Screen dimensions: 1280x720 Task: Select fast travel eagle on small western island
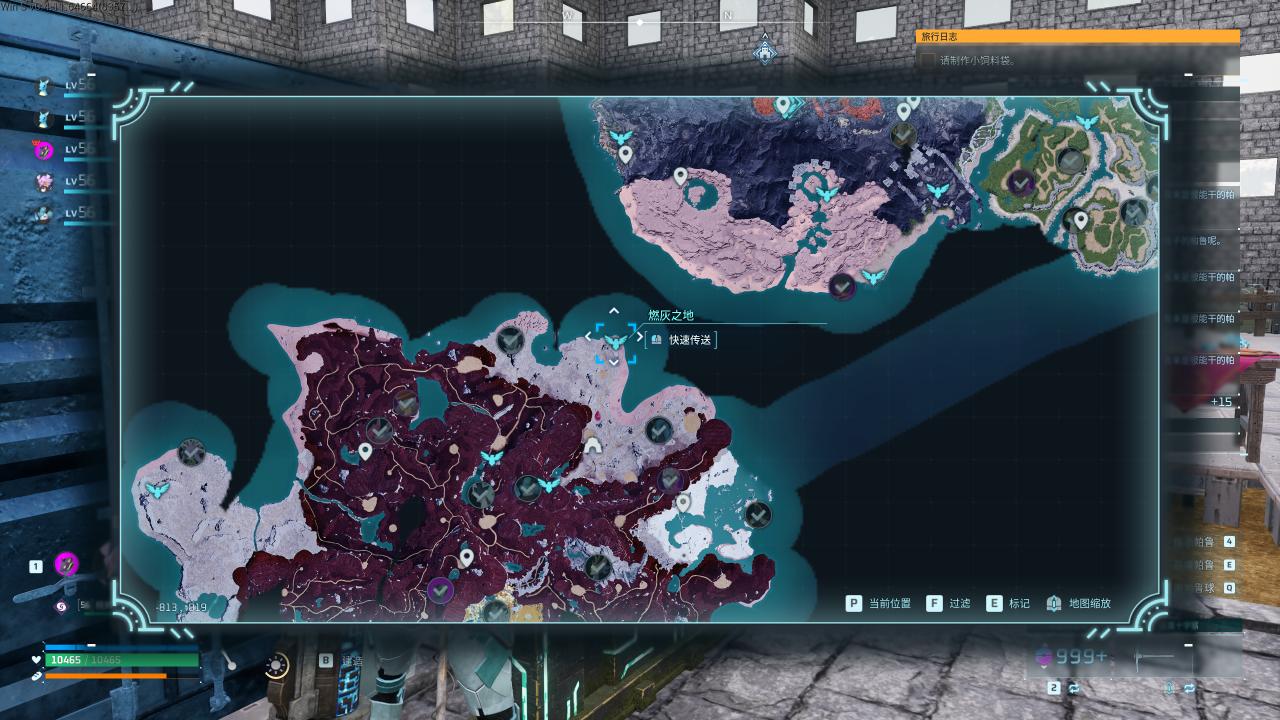point(157,490)
